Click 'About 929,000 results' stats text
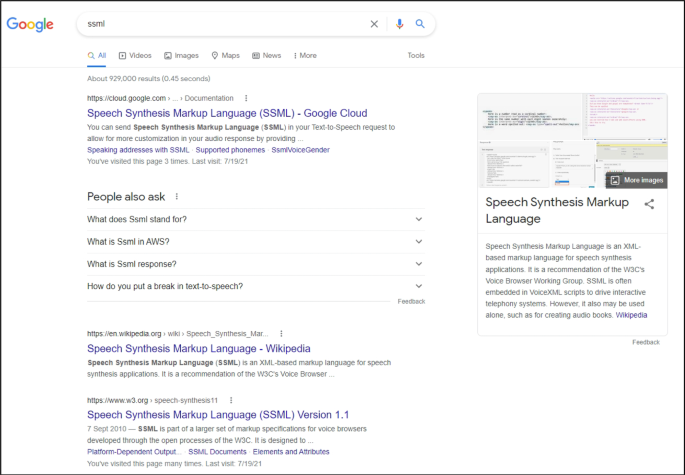This screenshot has height=475, width=685. (x=149, y=79)
